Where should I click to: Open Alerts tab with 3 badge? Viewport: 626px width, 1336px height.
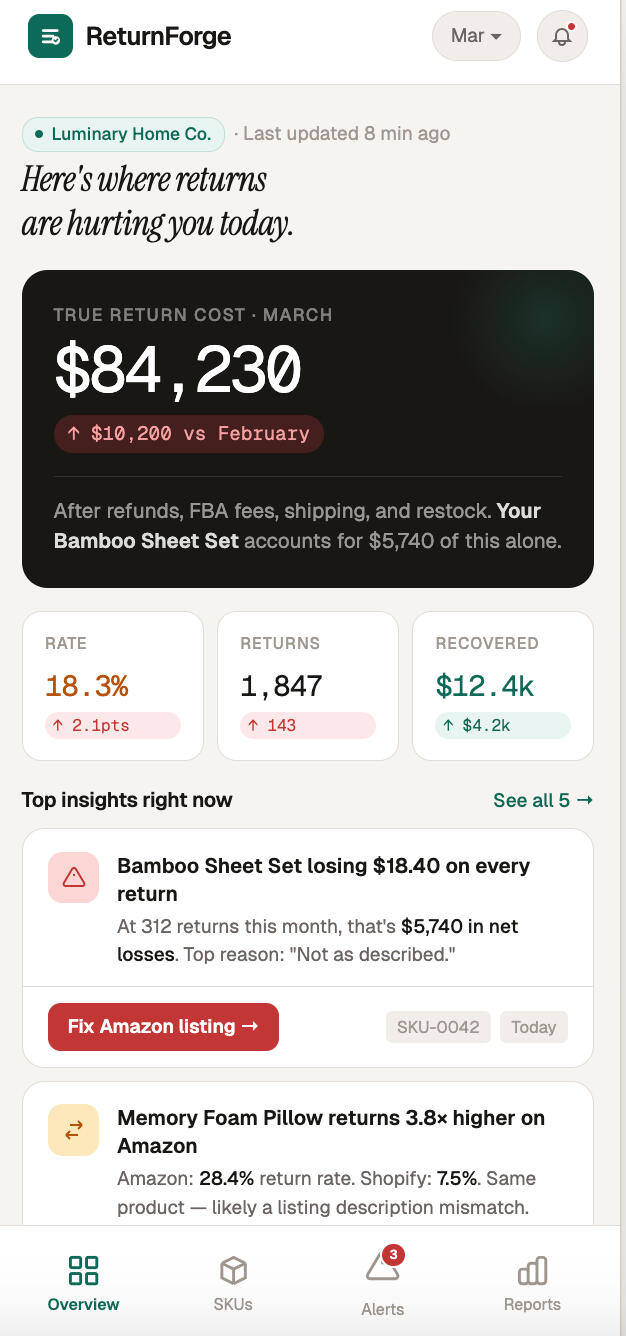tap(383, 1283)
